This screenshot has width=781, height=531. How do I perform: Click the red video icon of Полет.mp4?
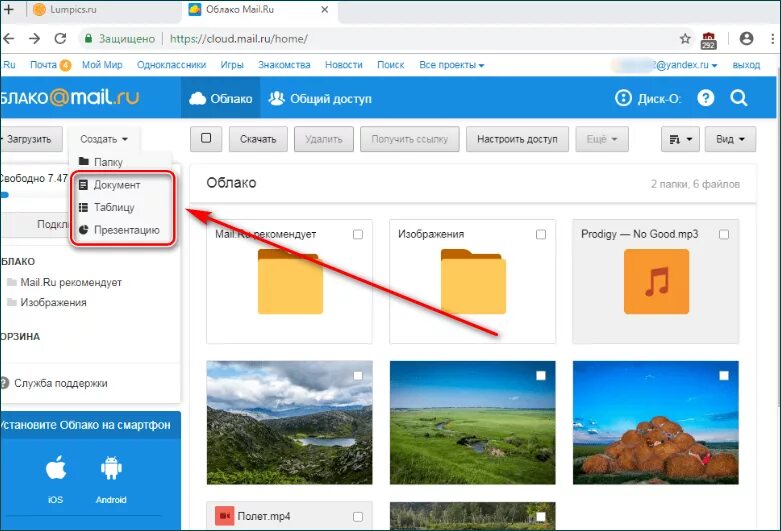(224, 516)
